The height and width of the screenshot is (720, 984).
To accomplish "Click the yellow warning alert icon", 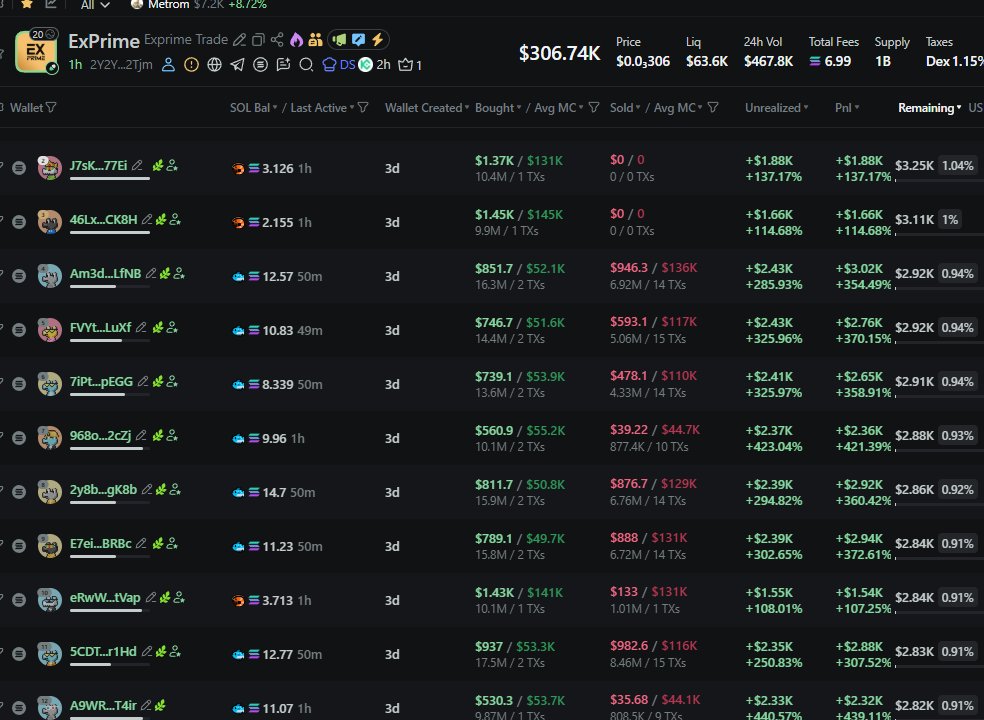I will pos(190,65).
